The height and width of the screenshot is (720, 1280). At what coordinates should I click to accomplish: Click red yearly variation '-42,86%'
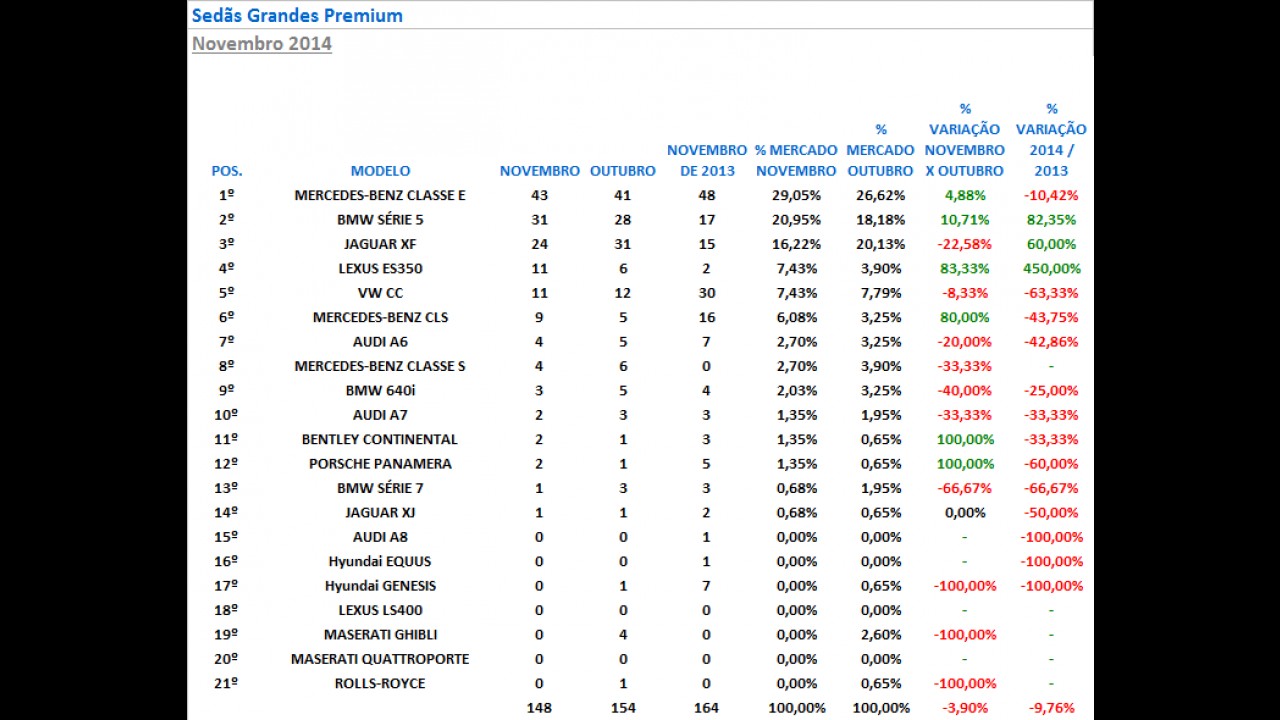[x=1051, y=342]
